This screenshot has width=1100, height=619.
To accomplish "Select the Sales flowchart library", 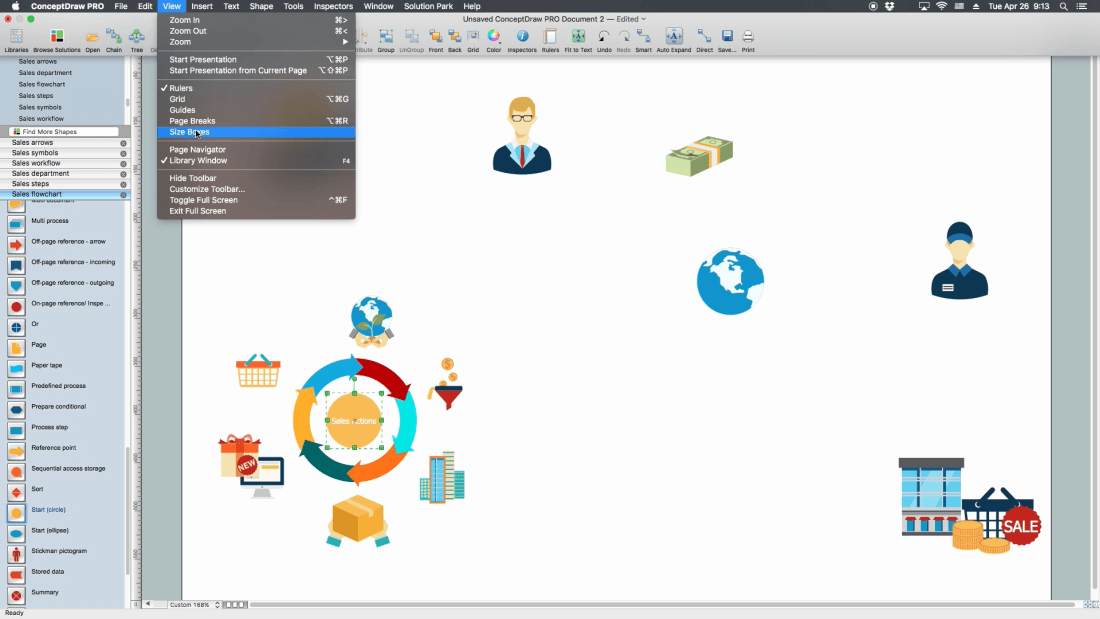I will (65, 194).
